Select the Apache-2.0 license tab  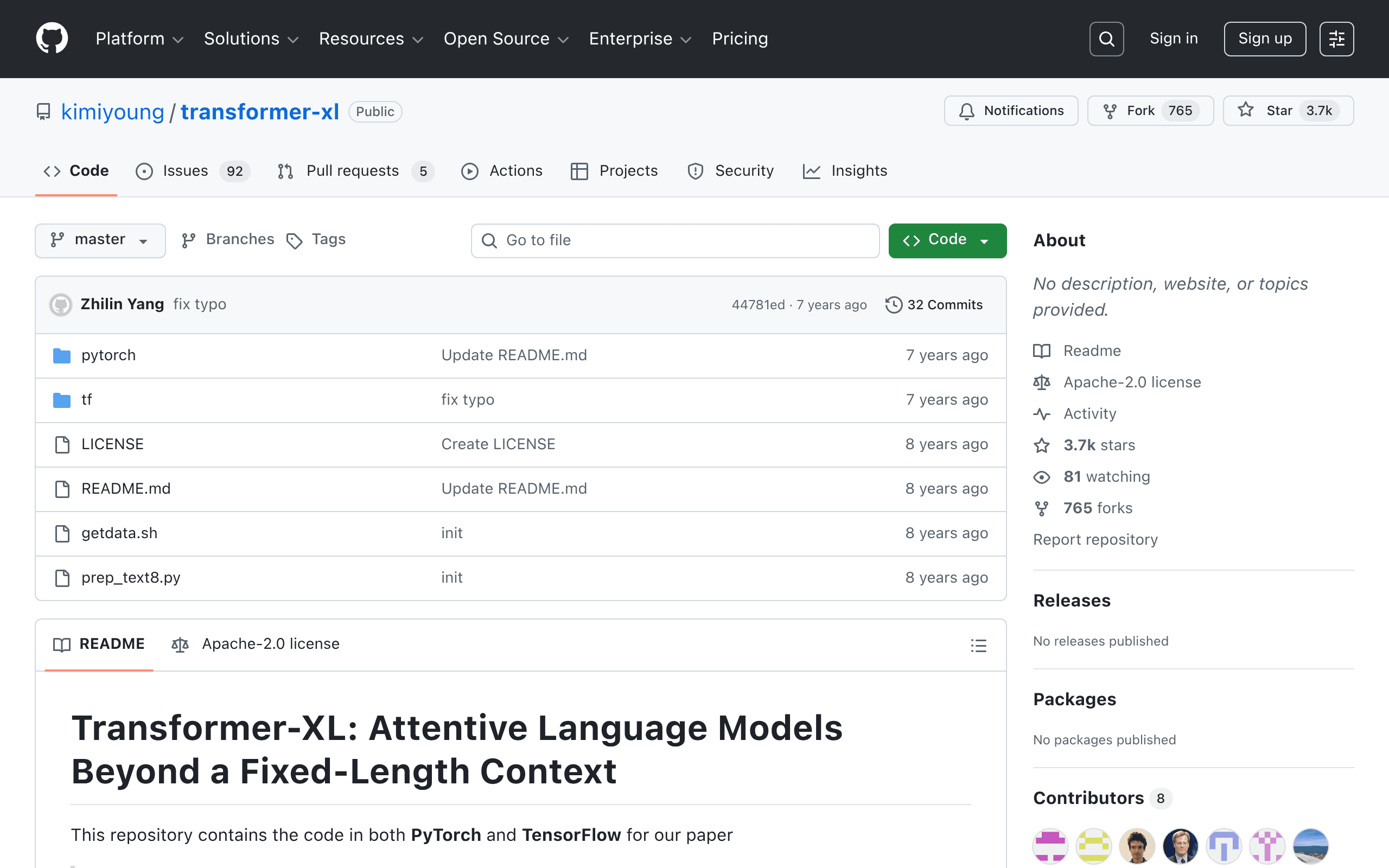tap(256, 644)
